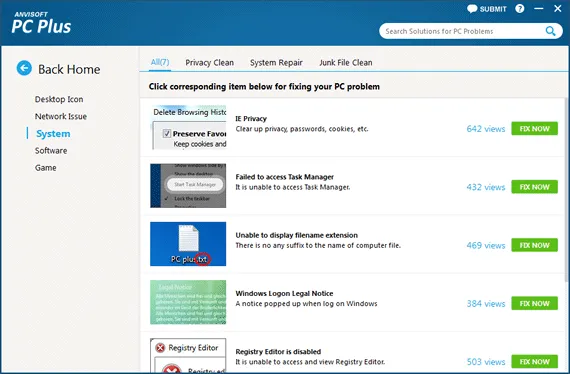Open the PC plus.txt thumbnail image
The image size is (570, 374).
(x=188, y=244)
